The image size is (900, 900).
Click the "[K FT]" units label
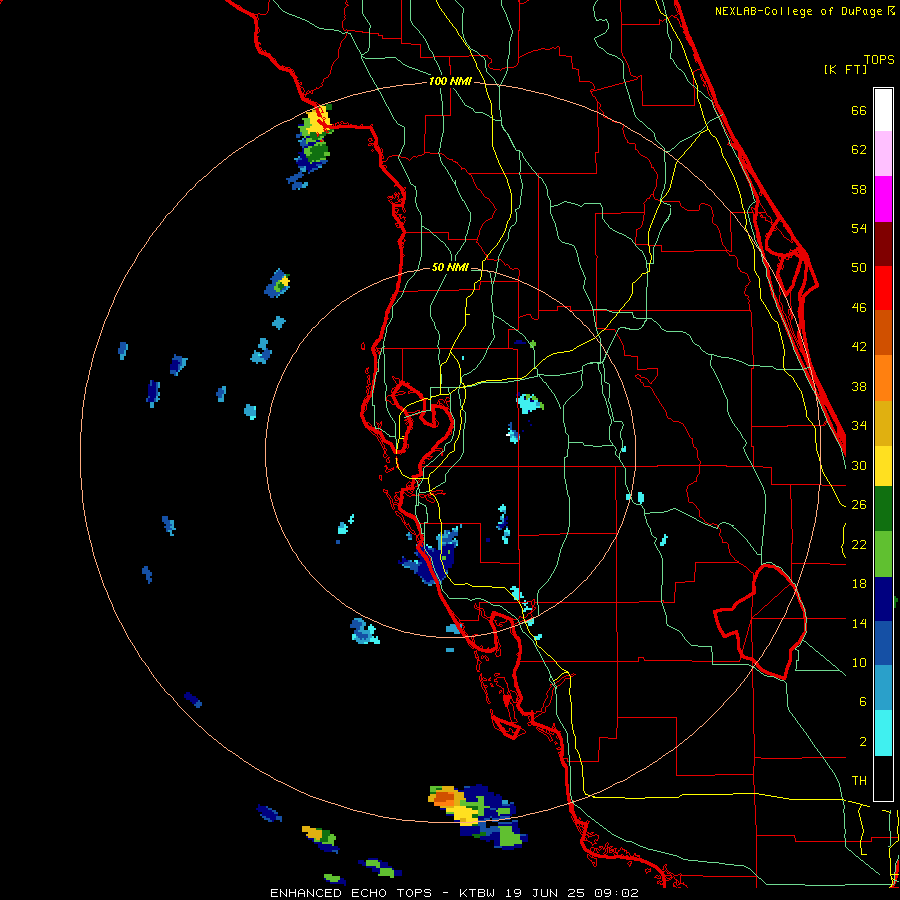point(845,70)
